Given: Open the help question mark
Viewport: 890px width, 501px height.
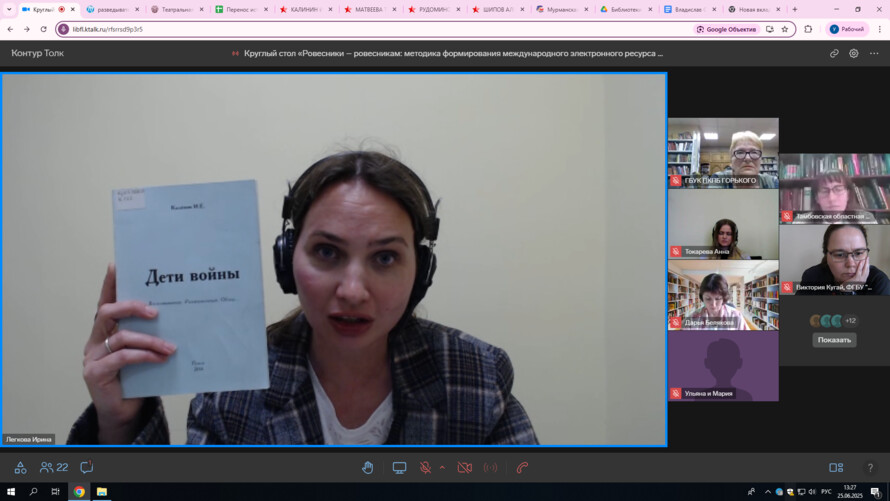Looking at the screenshot, I should 870,467.
